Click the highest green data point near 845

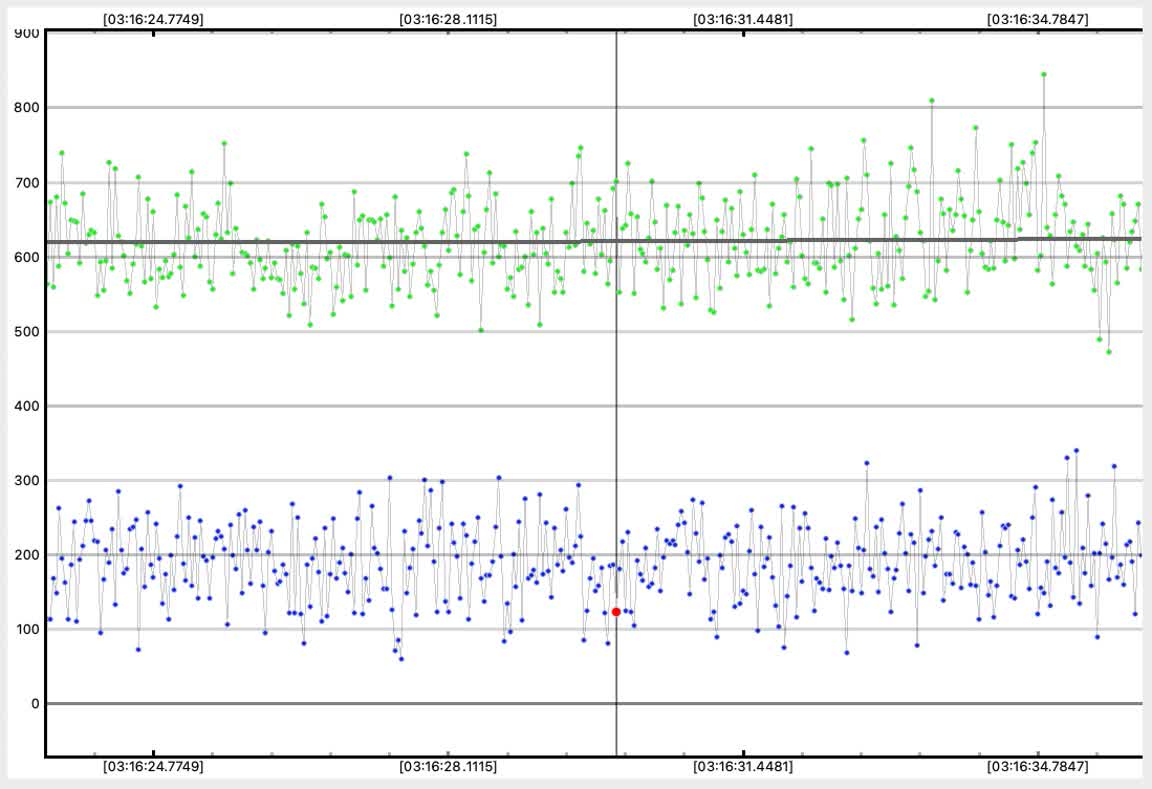coord(1043,74)
